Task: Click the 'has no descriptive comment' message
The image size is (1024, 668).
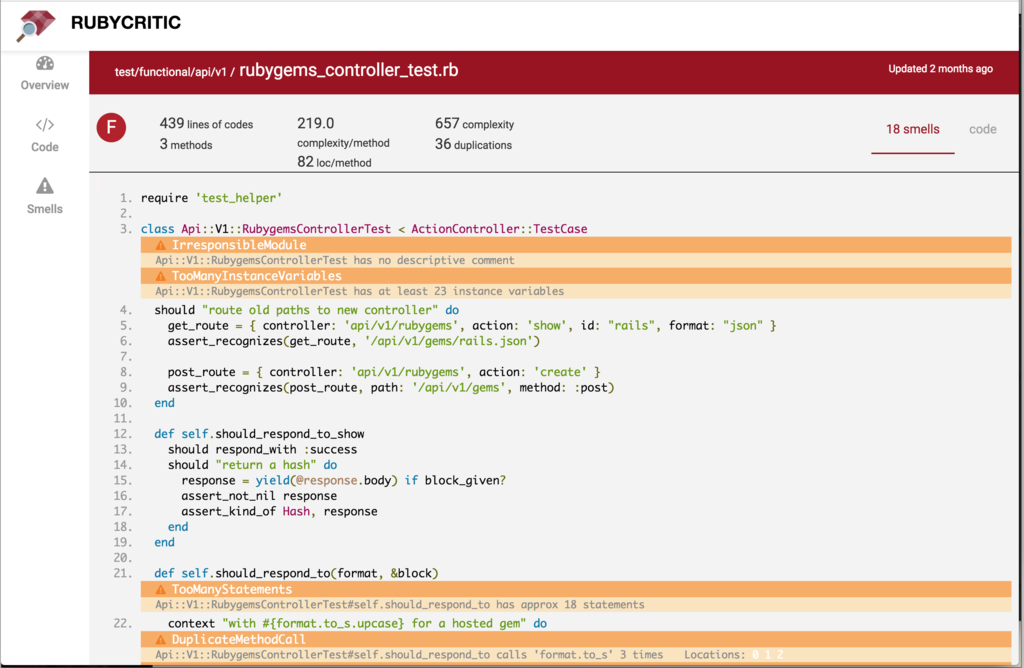Action: 335,260
